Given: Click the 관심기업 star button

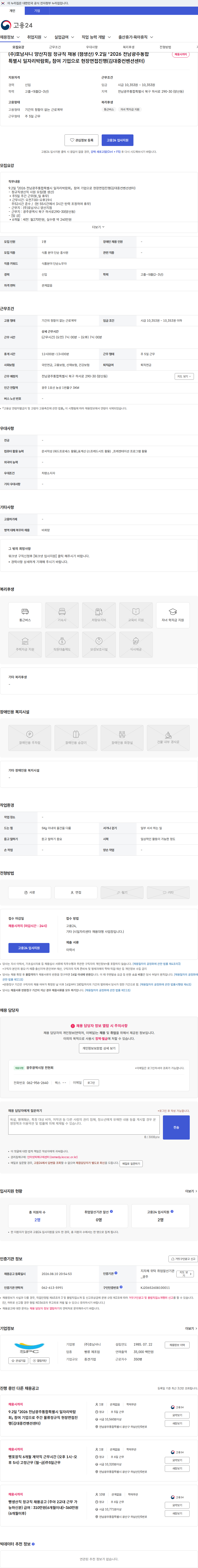Looking at the screenshot, I should (18, 1360).
